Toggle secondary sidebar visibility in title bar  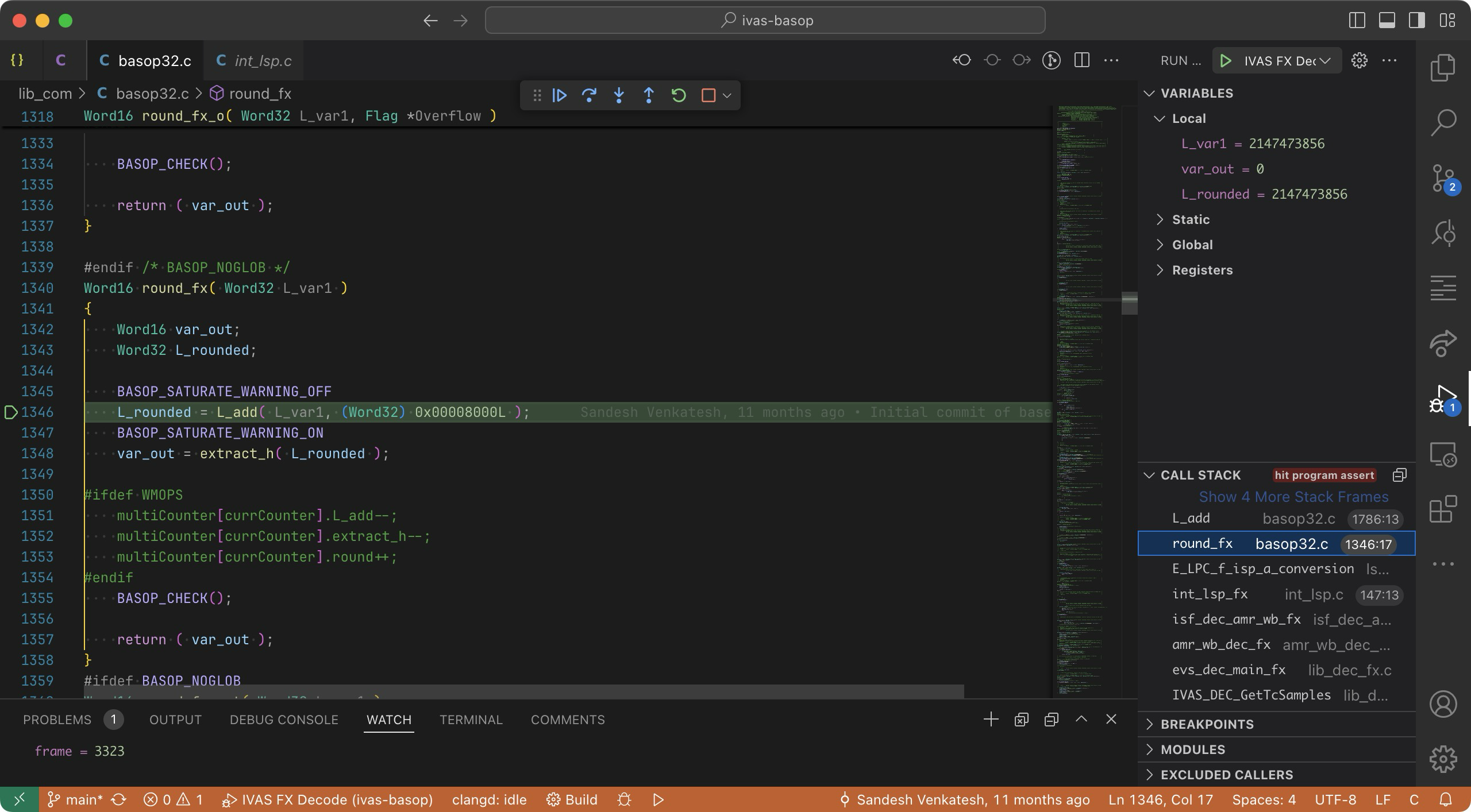click(1416, 21)
